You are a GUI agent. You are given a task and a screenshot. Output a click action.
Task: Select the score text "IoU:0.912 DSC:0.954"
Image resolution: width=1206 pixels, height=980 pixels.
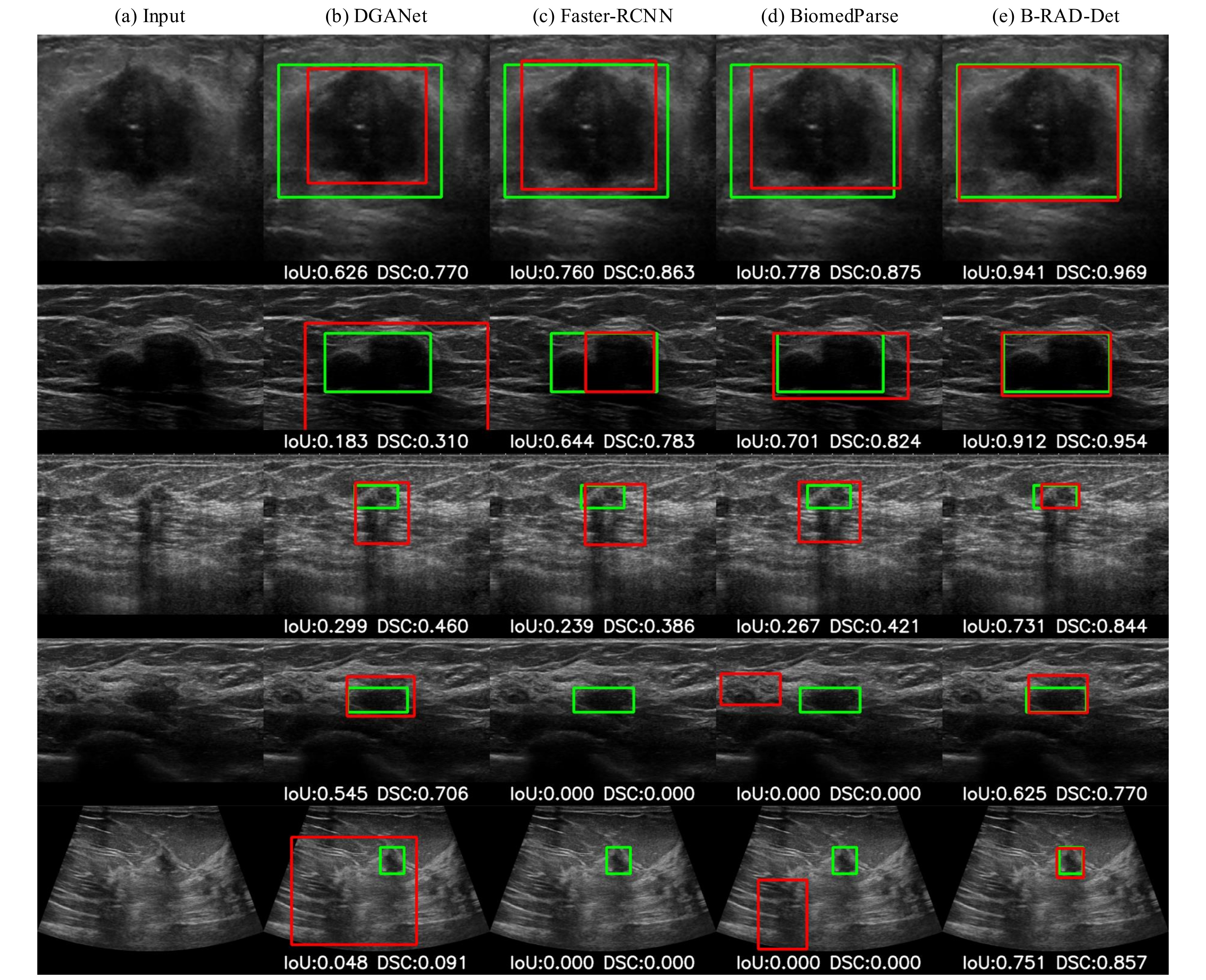(1055, 441)
